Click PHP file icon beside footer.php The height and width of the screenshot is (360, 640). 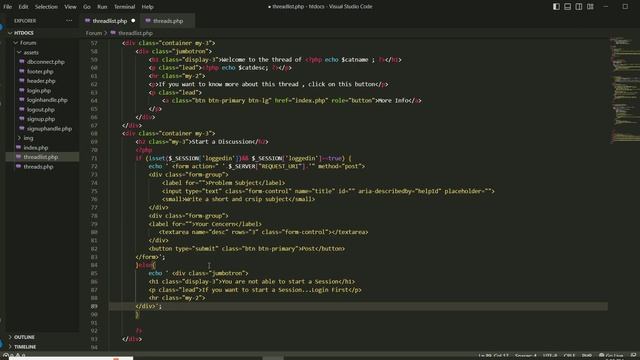(22, 71)
